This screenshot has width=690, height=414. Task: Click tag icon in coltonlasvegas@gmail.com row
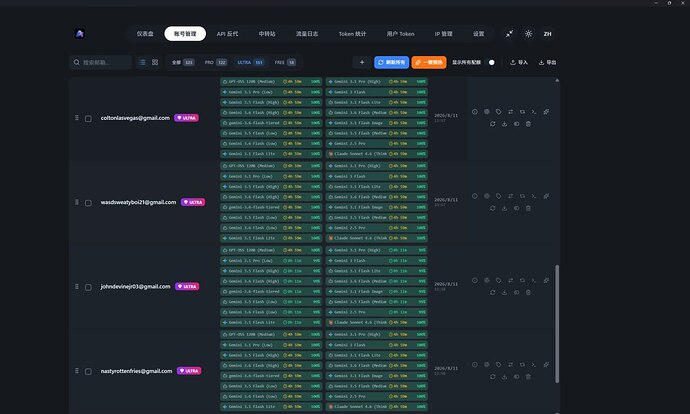pyautogui.click(x=499, y=112)
